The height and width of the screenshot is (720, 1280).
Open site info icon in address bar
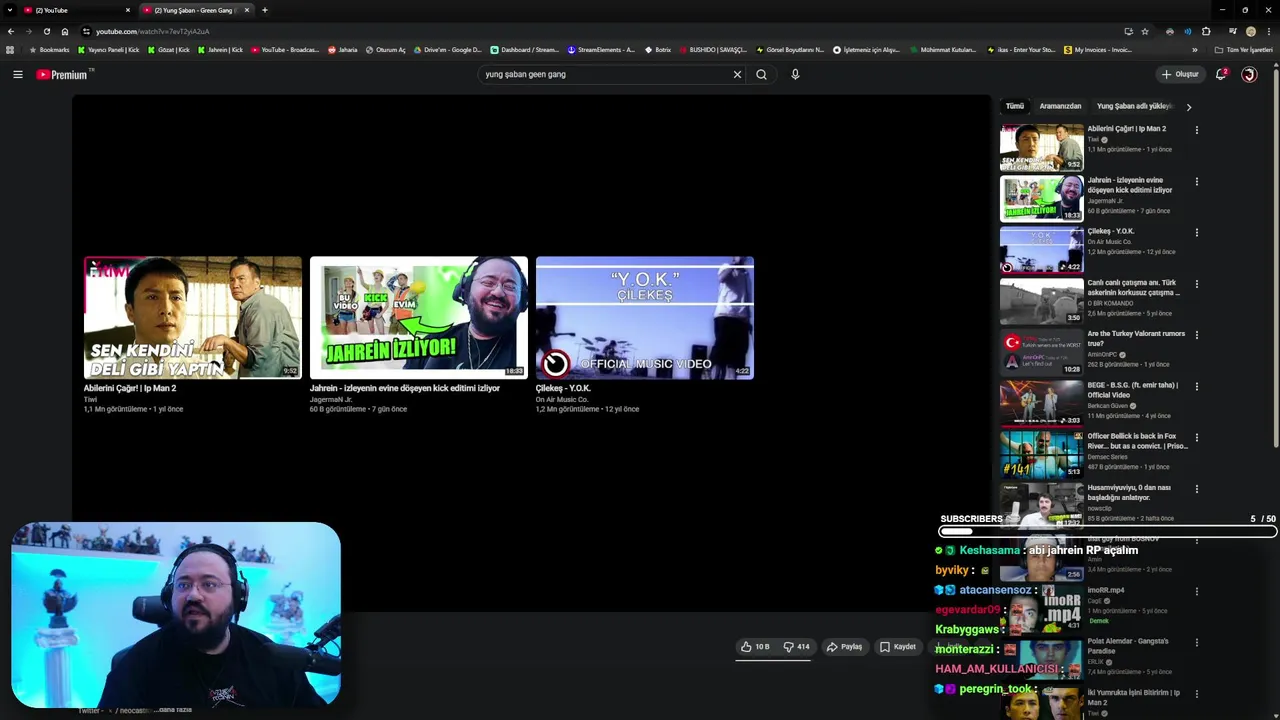click(x=86, y=31)
